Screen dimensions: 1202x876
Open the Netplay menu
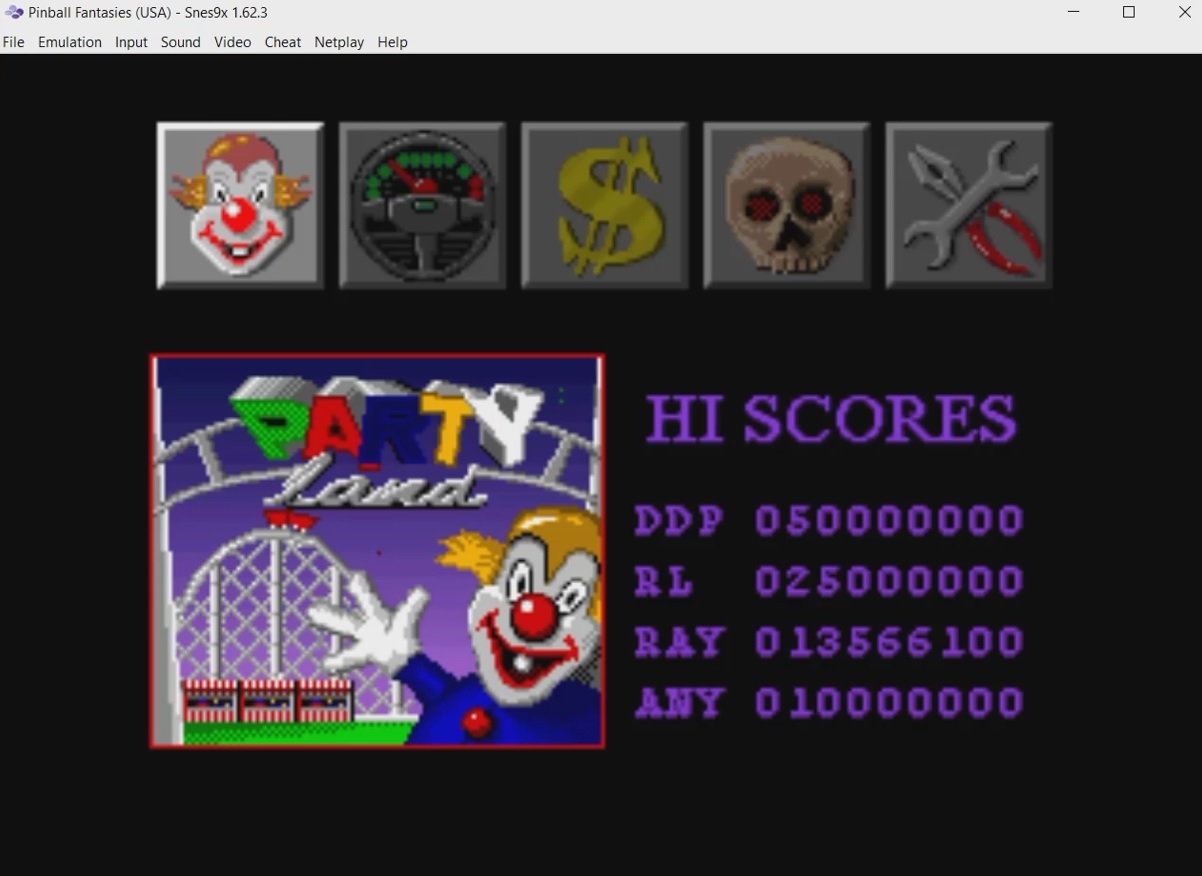coord(339,42)
